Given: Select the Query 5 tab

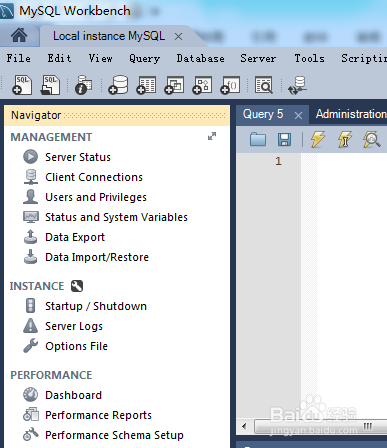Looking at the screenshot, I should pos(263,114).
